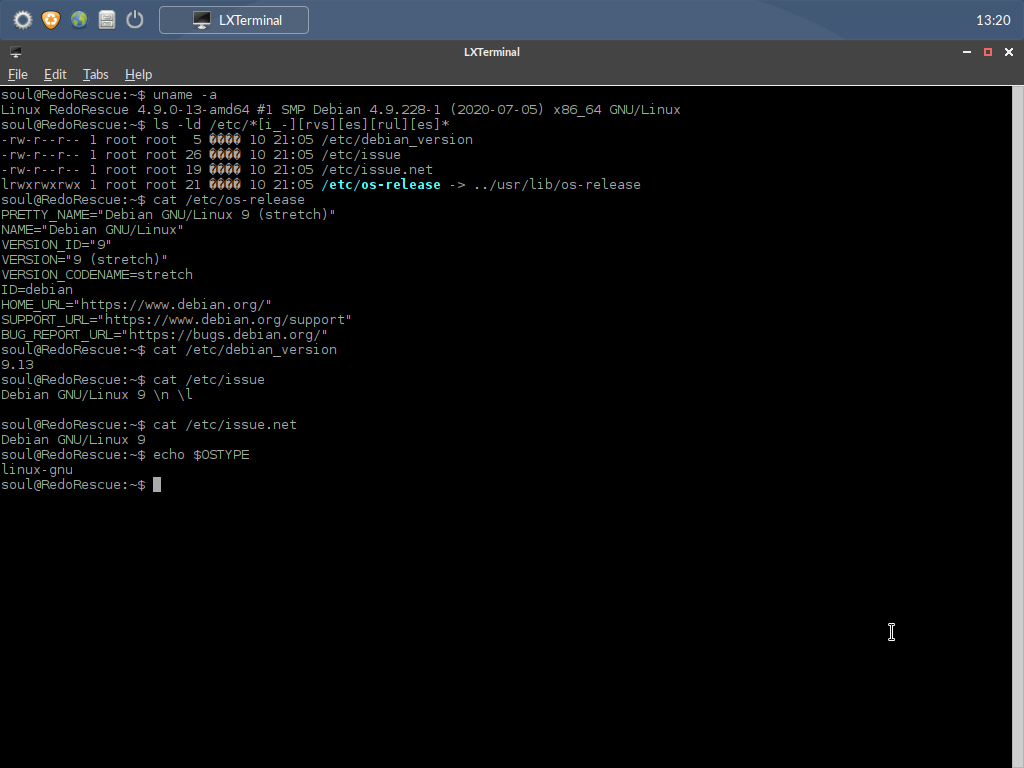Screen dimensions: 1024x768
Task: Open the gear start menu icon
Action: pos(23,20)
